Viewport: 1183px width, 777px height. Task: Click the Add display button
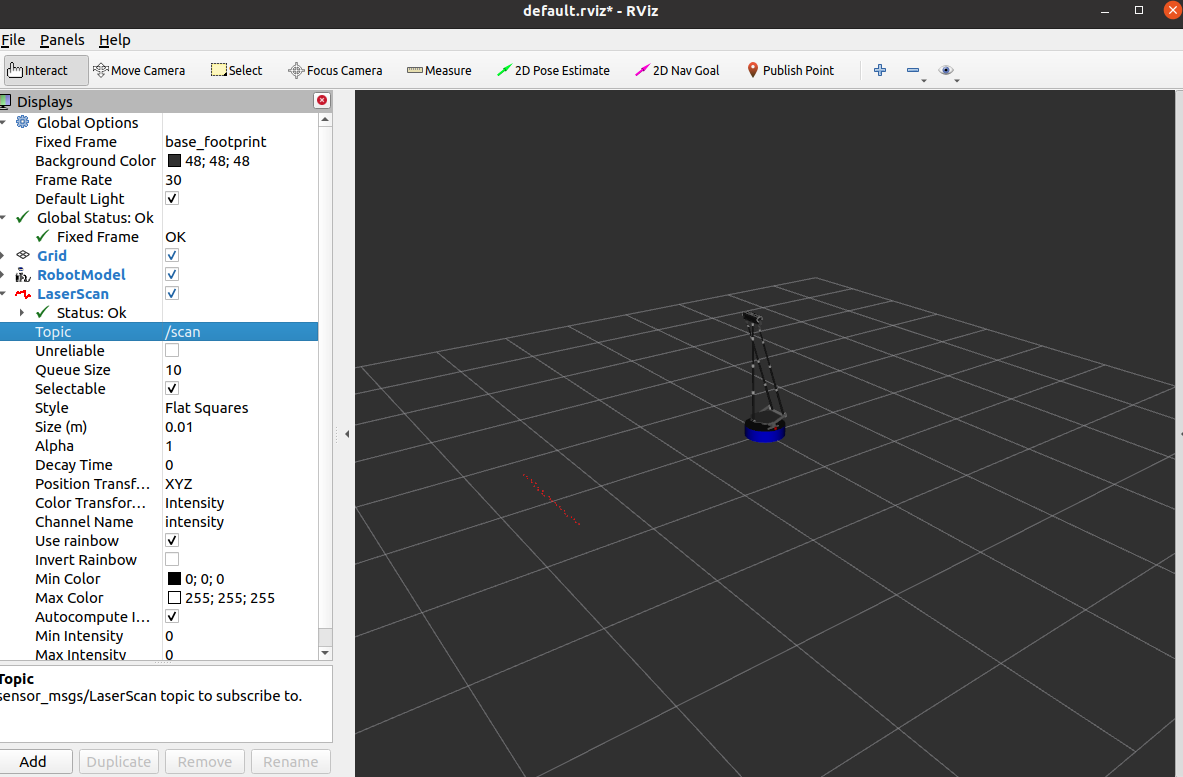coord(35,761)
